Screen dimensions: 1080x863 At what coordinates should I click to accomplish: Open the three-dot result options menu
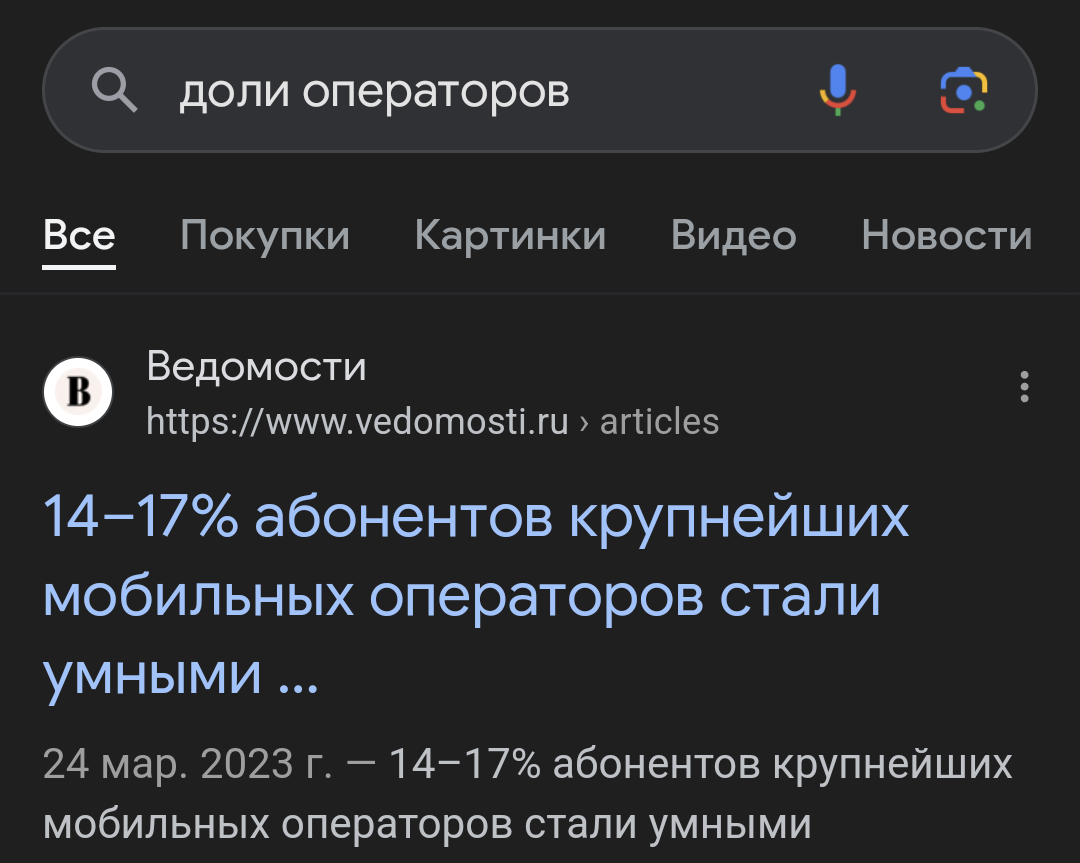tap(1023, 387)
